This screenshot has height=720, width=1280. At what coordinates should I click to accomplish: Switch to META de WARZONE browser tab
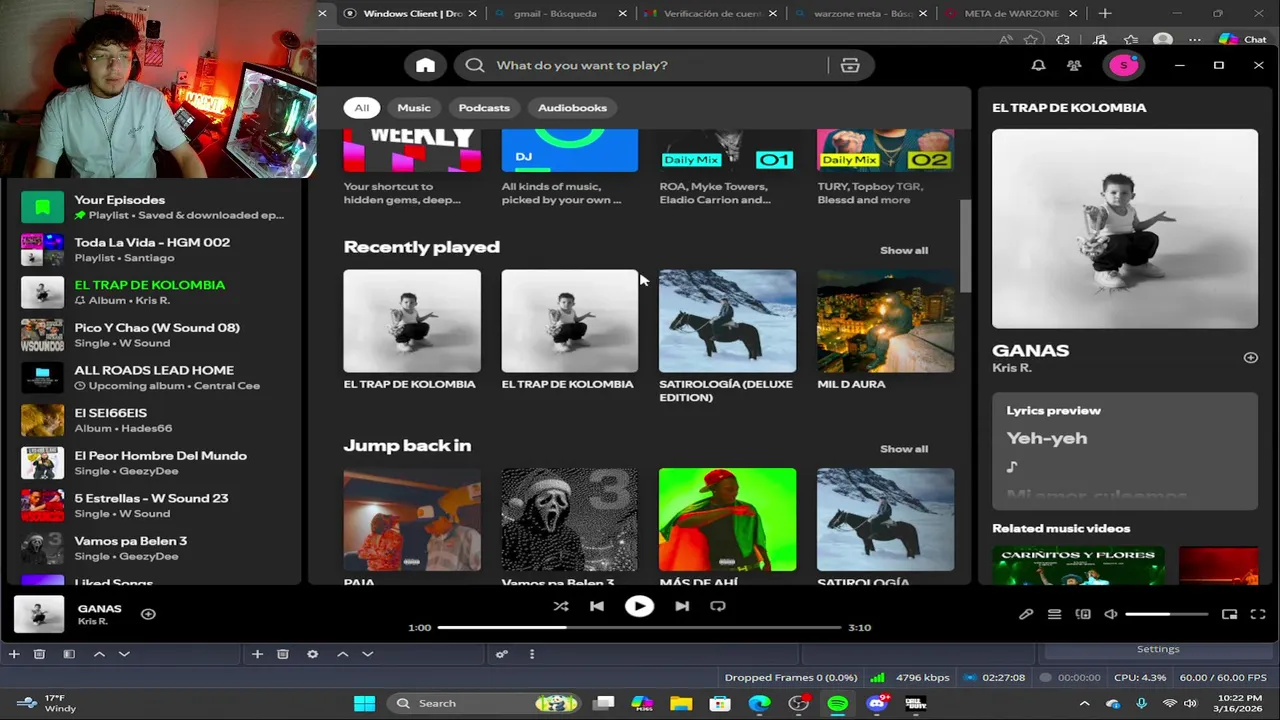1011,14
